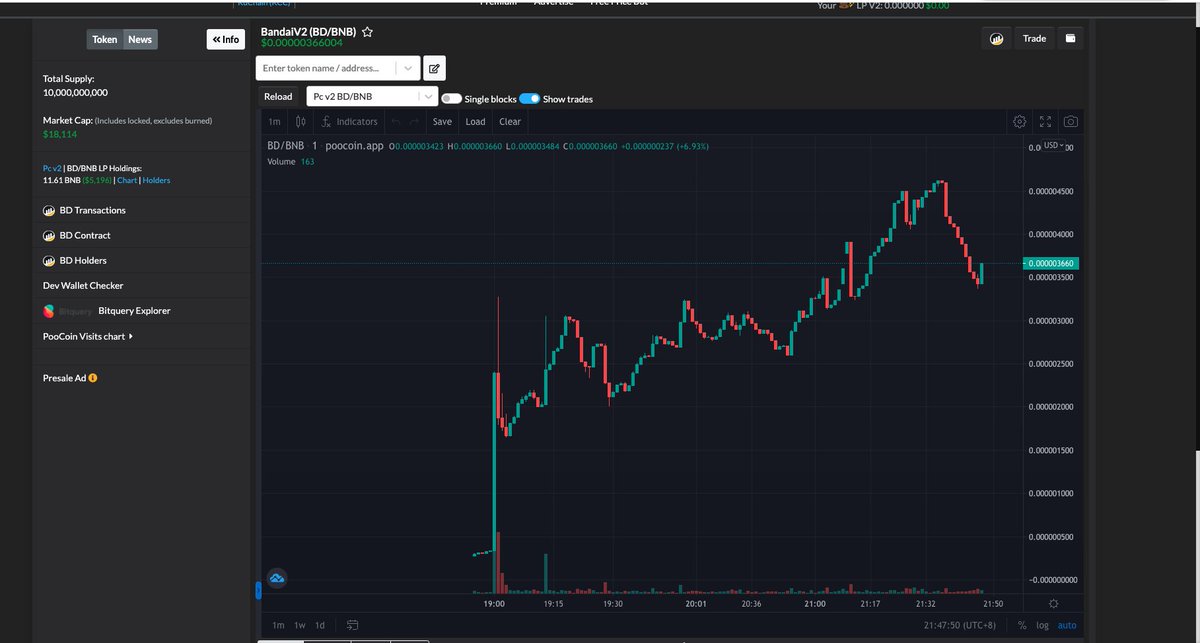1200x643 pixels.
Task: Save the chart layout
Action: click(442, 121)
